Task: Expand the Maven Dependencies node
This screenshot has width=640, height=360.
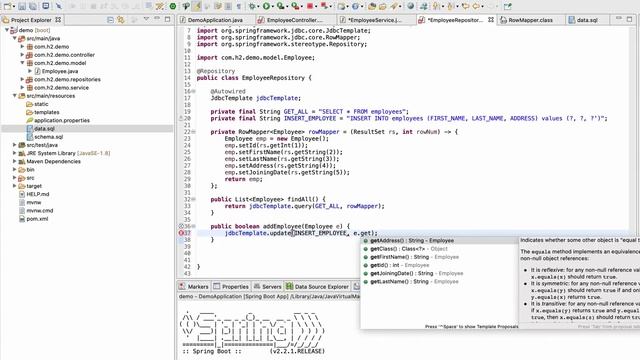Action: pos(15,161)
